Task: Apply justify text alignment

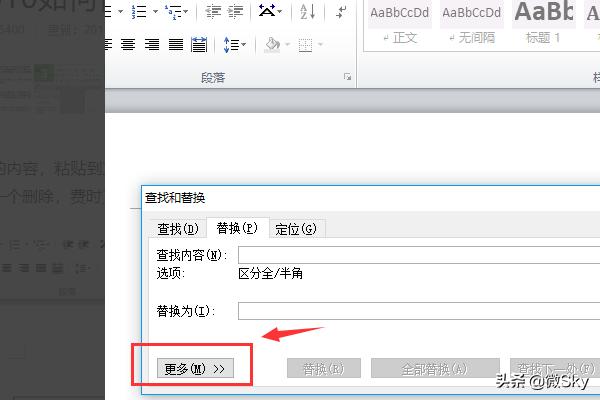Action: 176,45
